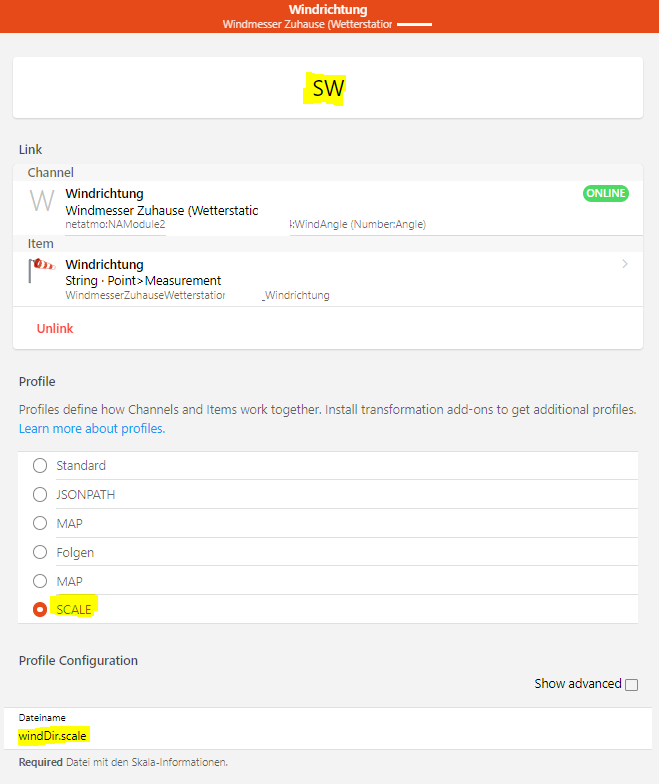
Task: Open the Windrichtung item row
Action: 300,279
